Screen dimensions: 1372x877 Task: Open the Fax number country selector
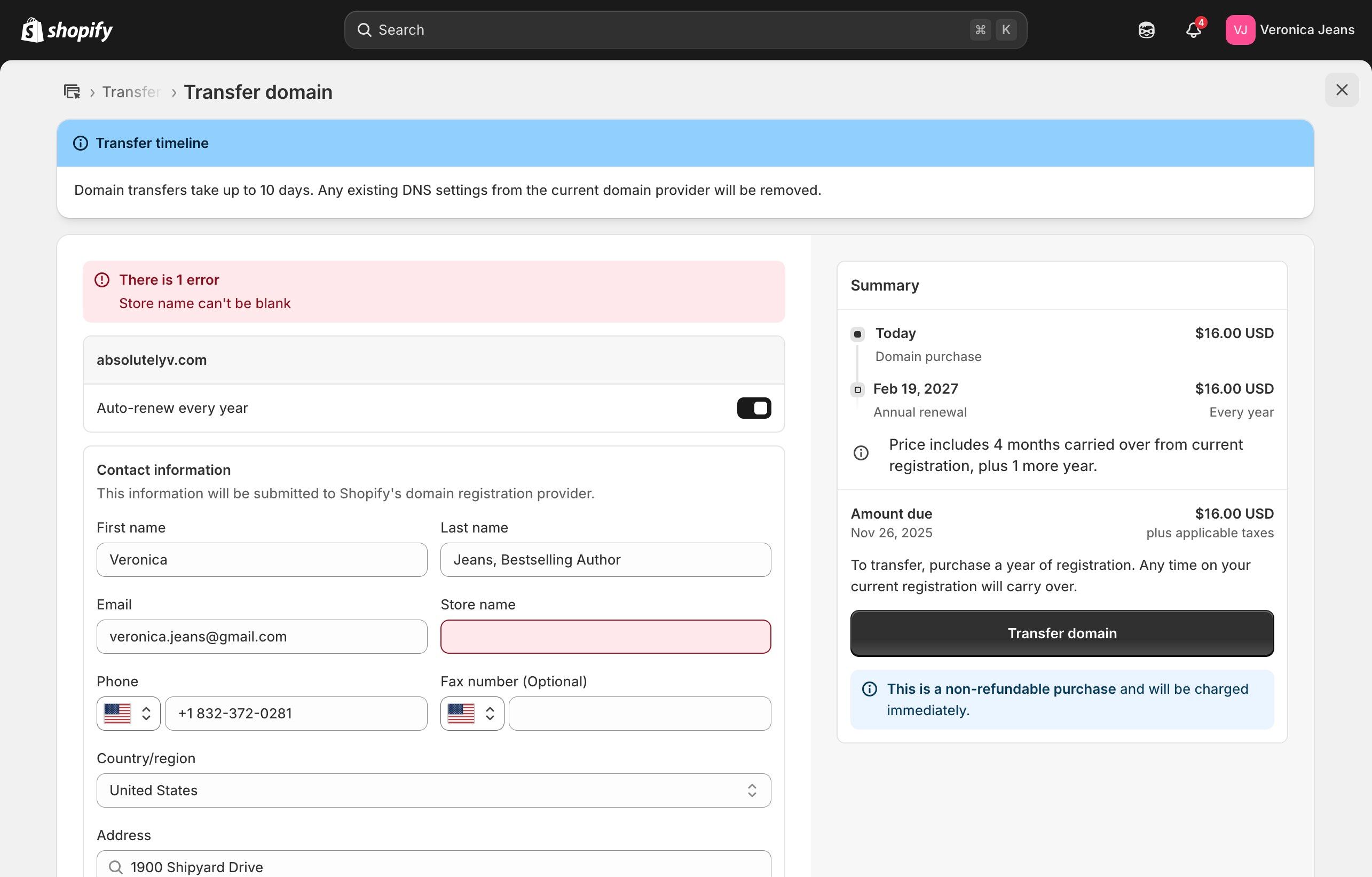coord(472,714)
